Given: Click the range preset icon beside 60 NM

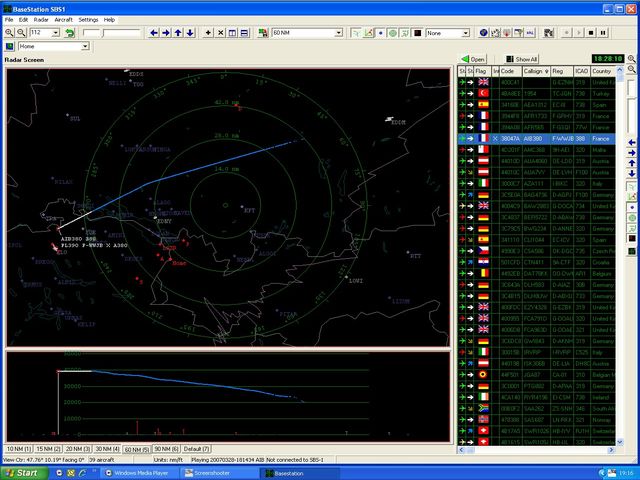Looking at the screenshot, I should click(263, 33).
